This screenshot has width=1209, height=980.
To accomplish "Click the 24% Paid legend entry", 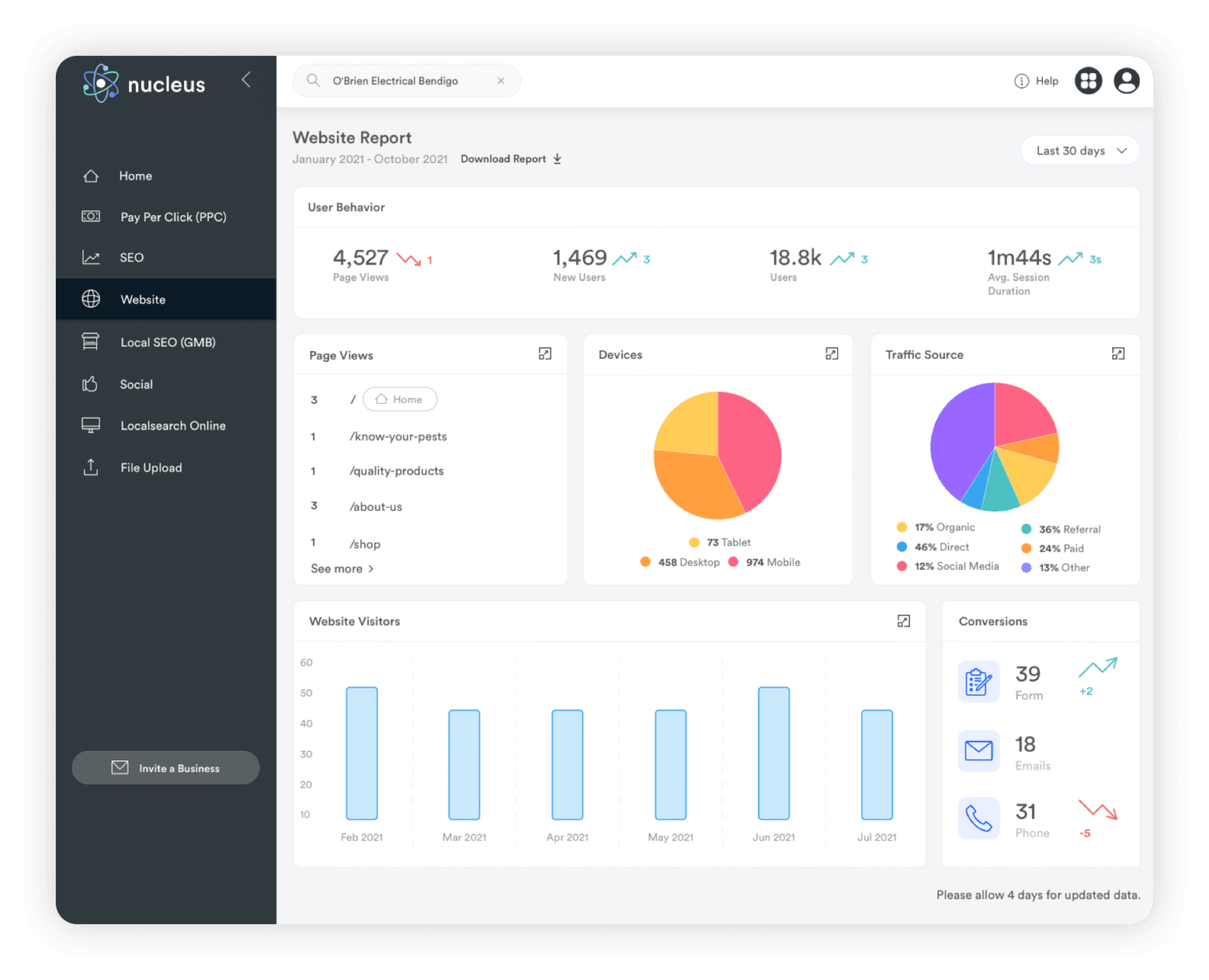I will [x=1052, y=549].
